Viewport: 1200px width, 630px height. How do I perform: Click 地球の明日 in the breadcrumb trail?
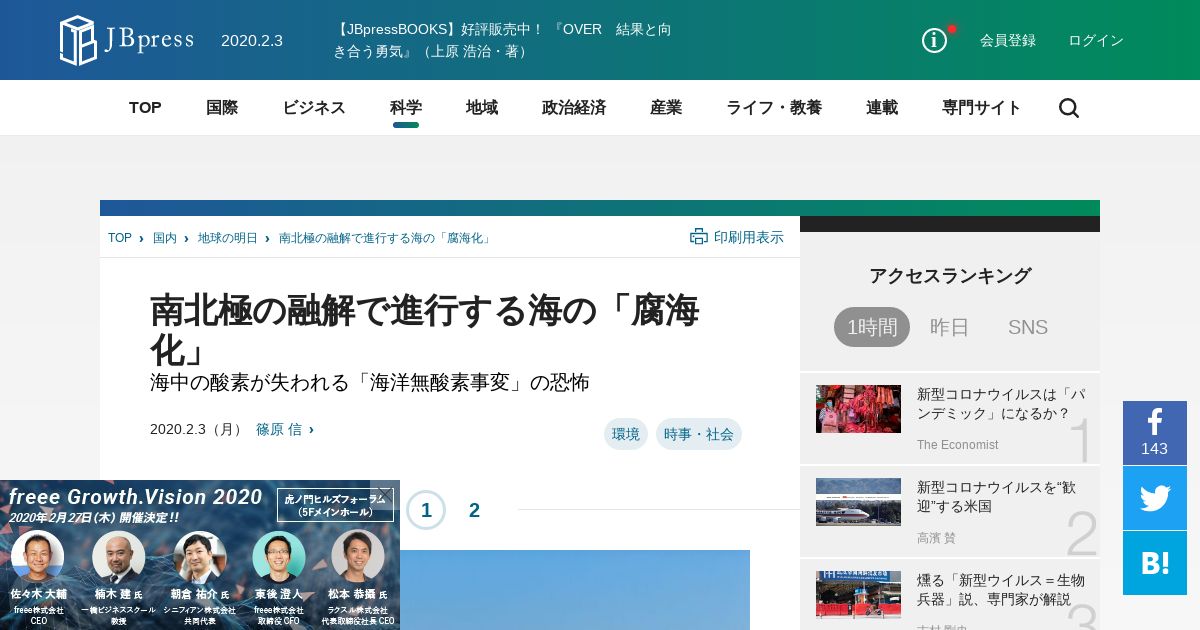(x=228, y=238)
